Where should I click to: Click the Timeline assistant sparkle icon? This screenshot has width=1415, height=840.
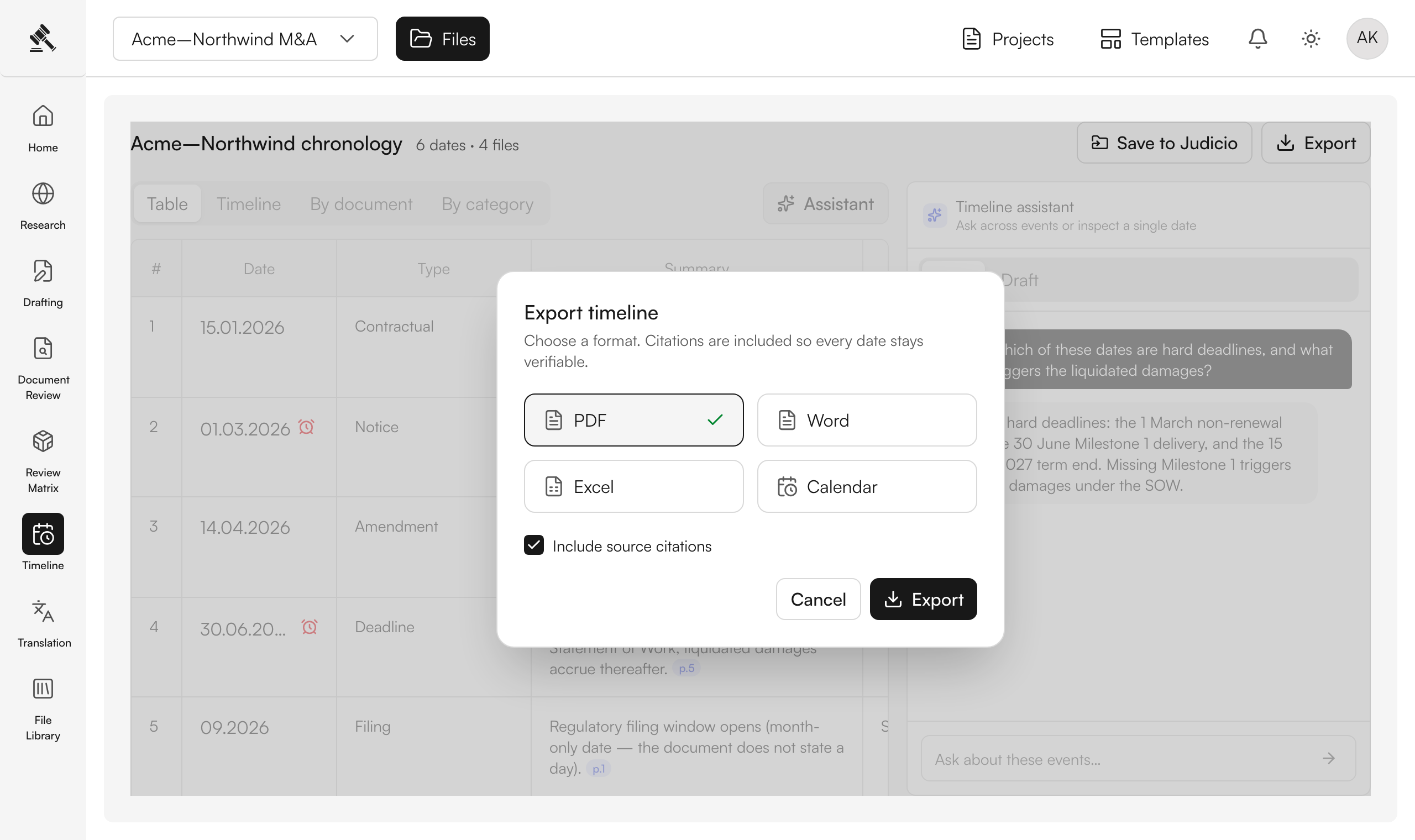click(935, 215)
